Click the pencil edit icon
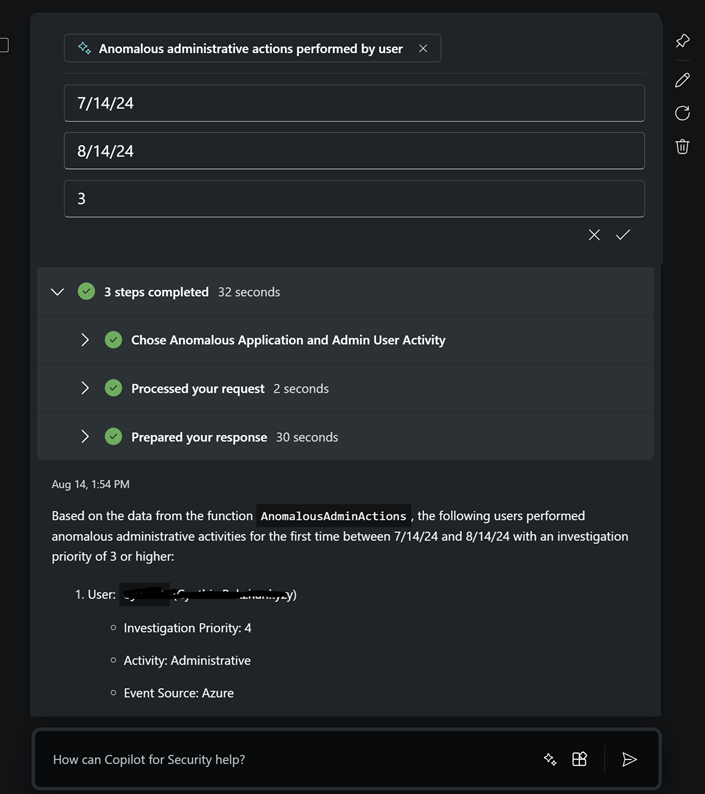This screenshot has height=794, width=705. (682, 80)
